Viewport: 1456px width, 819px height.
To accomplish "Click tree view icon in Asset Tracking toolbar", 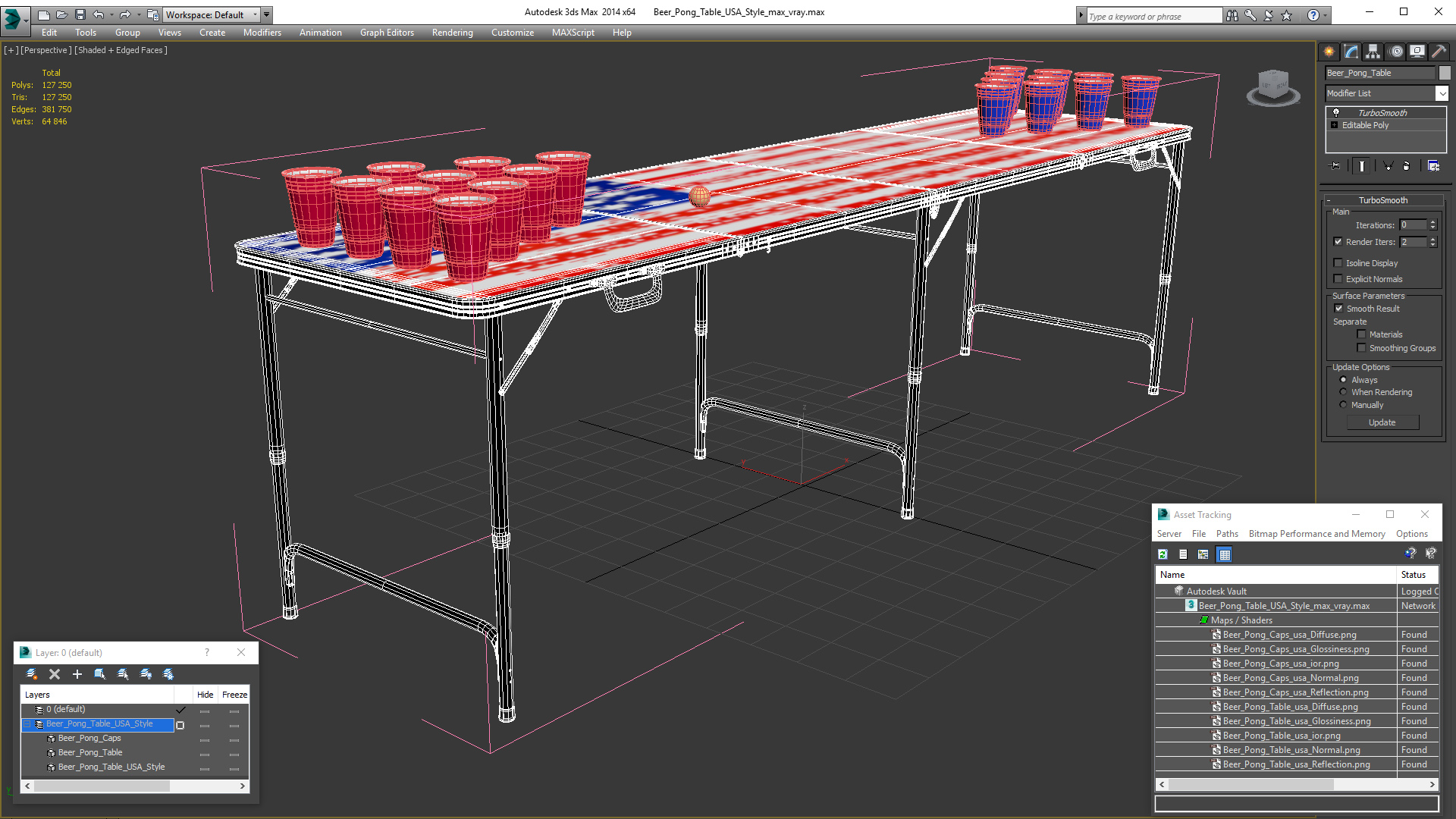I will click(1203, 554).
